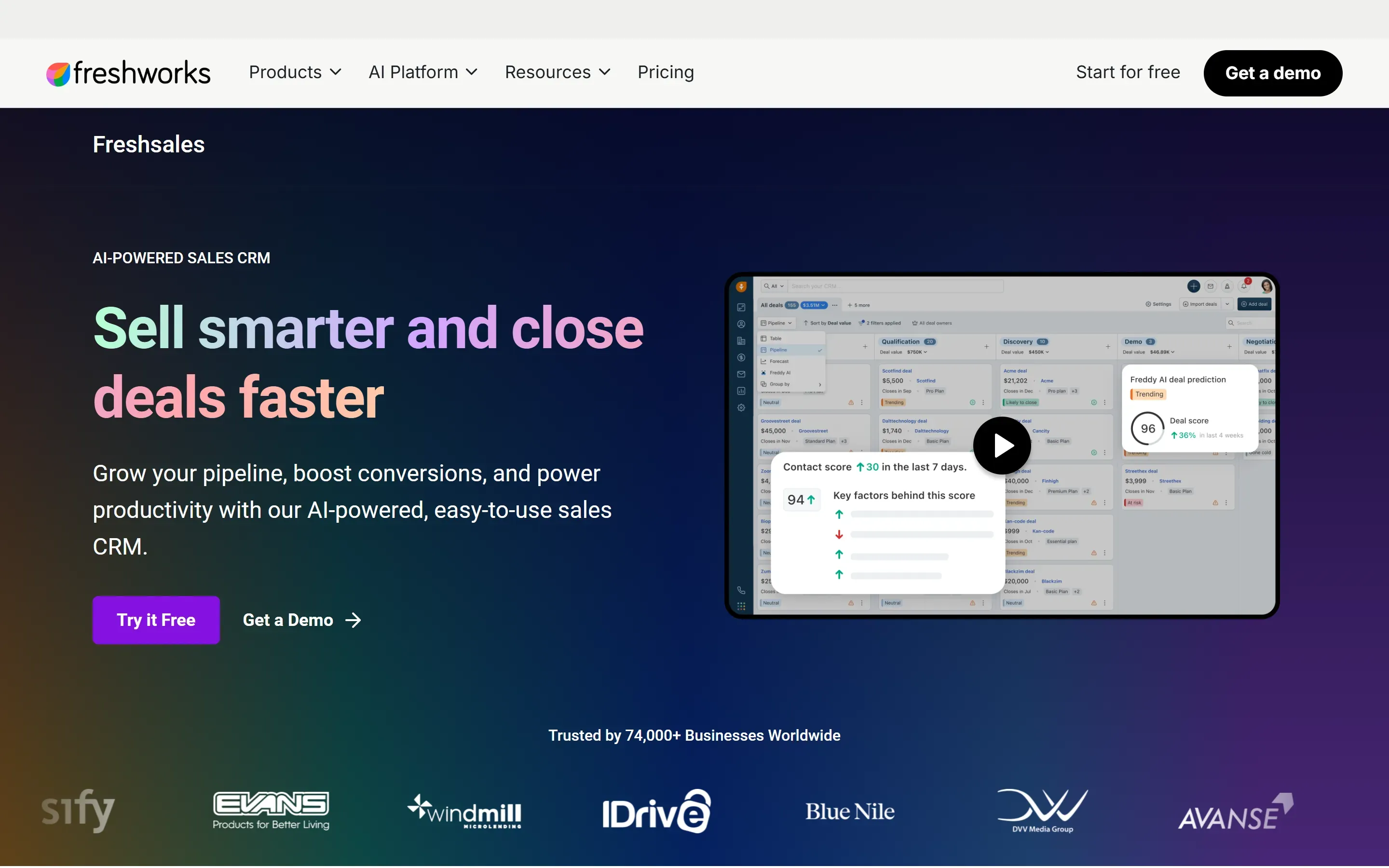Click the "Sell smarter and close deals faster" headline
The height and width of the screenshot is (868, 1389).
368,362
